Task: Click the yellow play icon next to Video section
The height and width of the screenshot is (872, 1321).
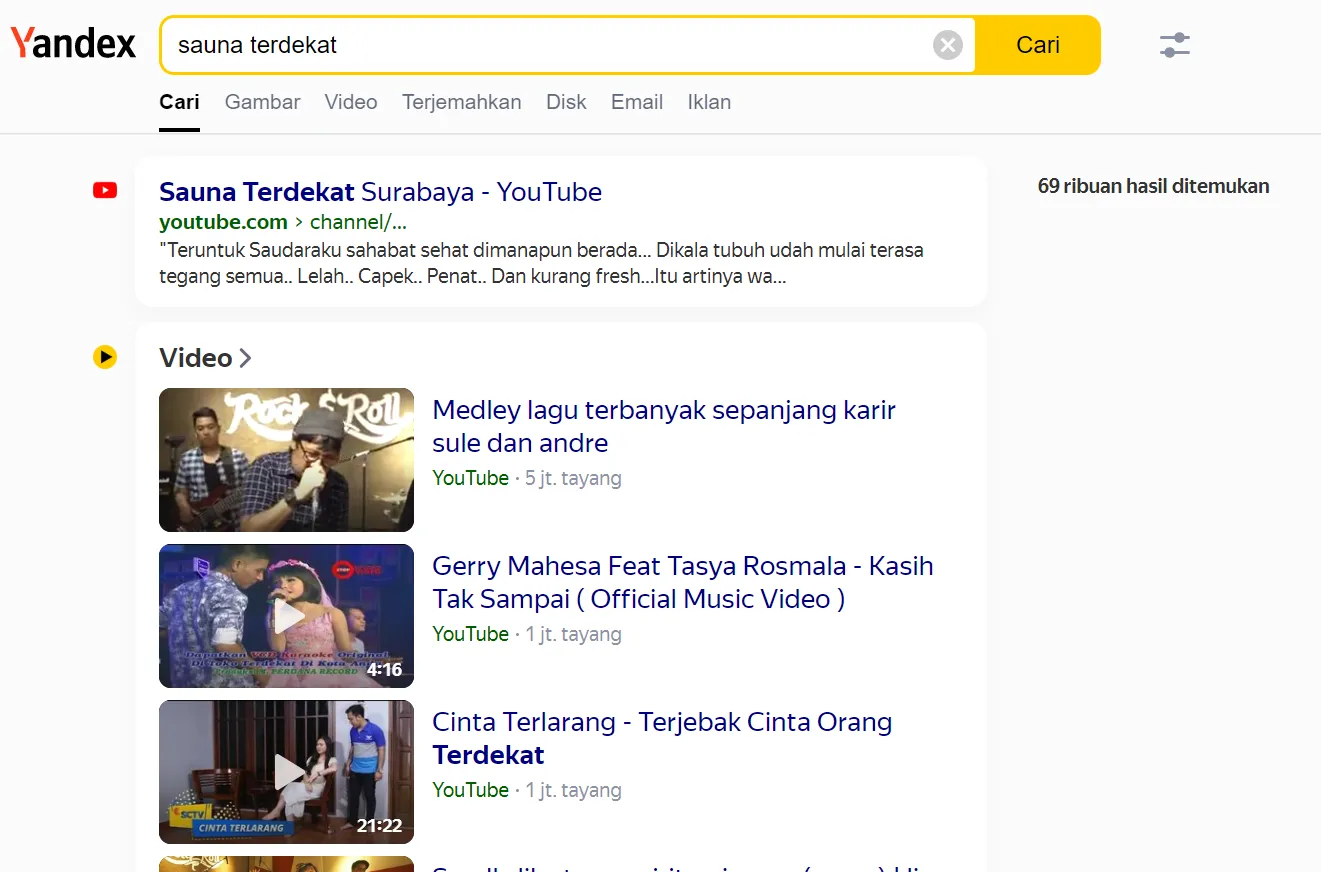Action: [x=104, y=356]
